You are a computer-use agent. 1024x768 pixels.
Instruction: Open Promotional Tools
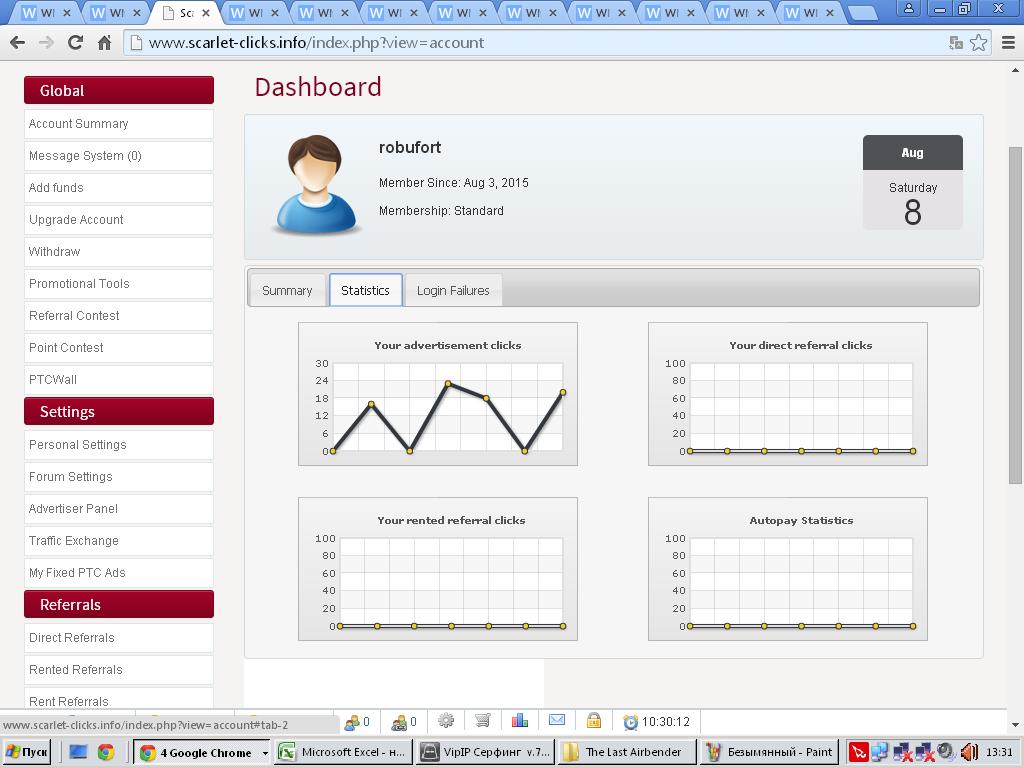tap(119, 284)
